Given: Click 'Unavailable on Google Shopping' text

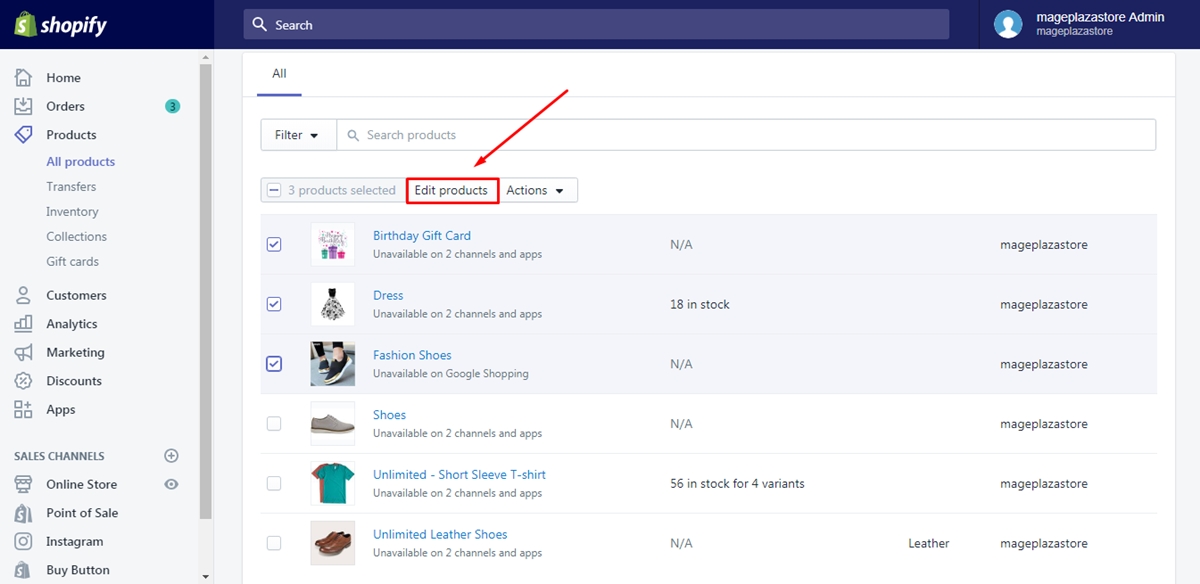Looking at the screenshot, I should tap(451, 374).
